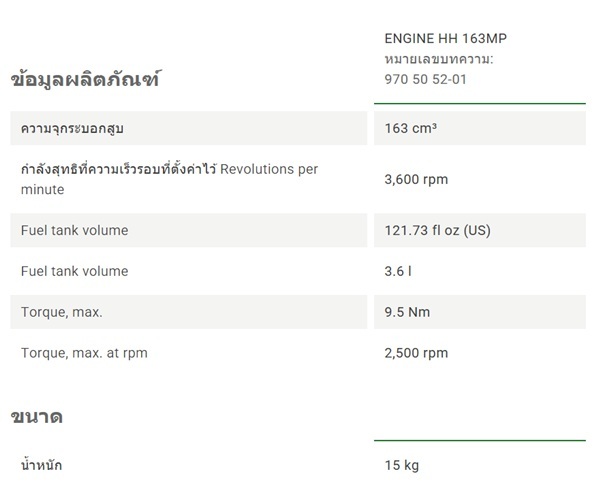Click the Torque, max. at rpm label
The height and width of the screenshot is (501, 600).
84,353
